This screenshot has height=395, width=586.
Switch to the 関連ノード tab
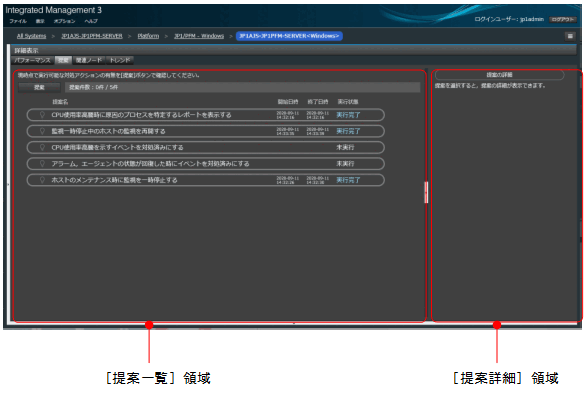[x=89, y=60]
